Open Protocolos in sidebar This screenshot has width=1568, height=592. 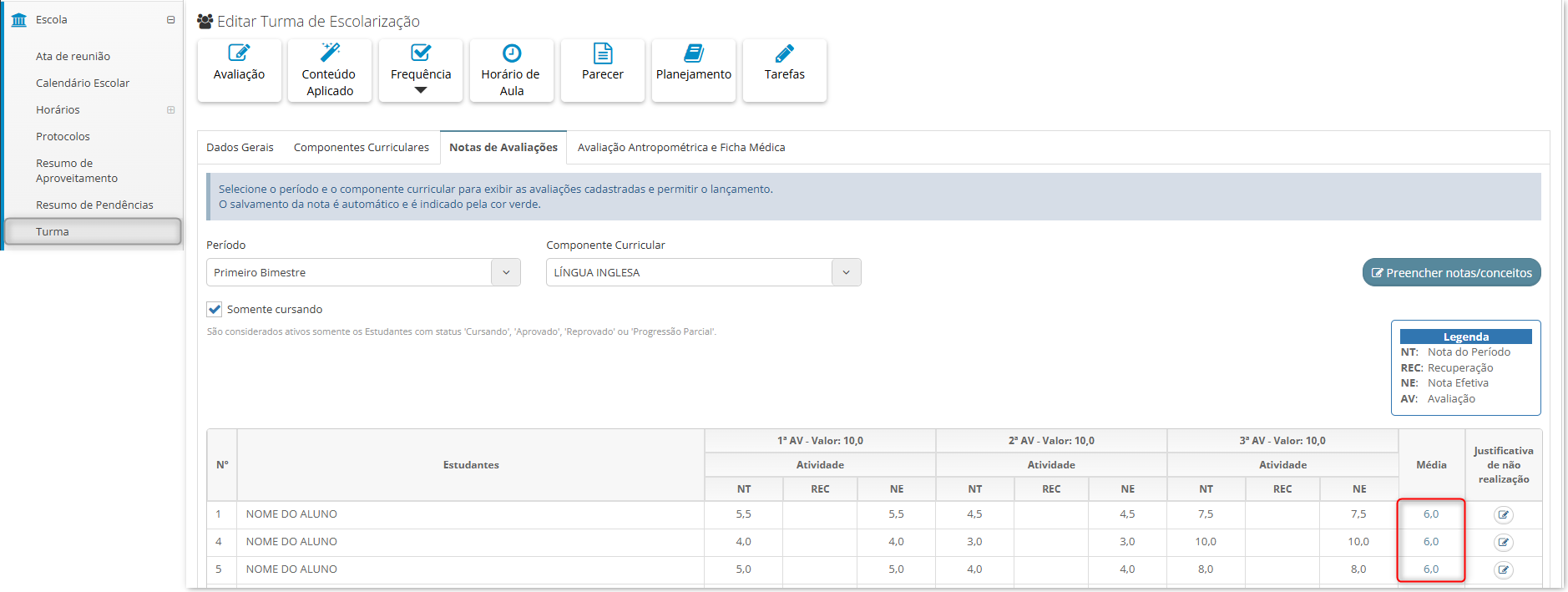[x=63, y=137]
